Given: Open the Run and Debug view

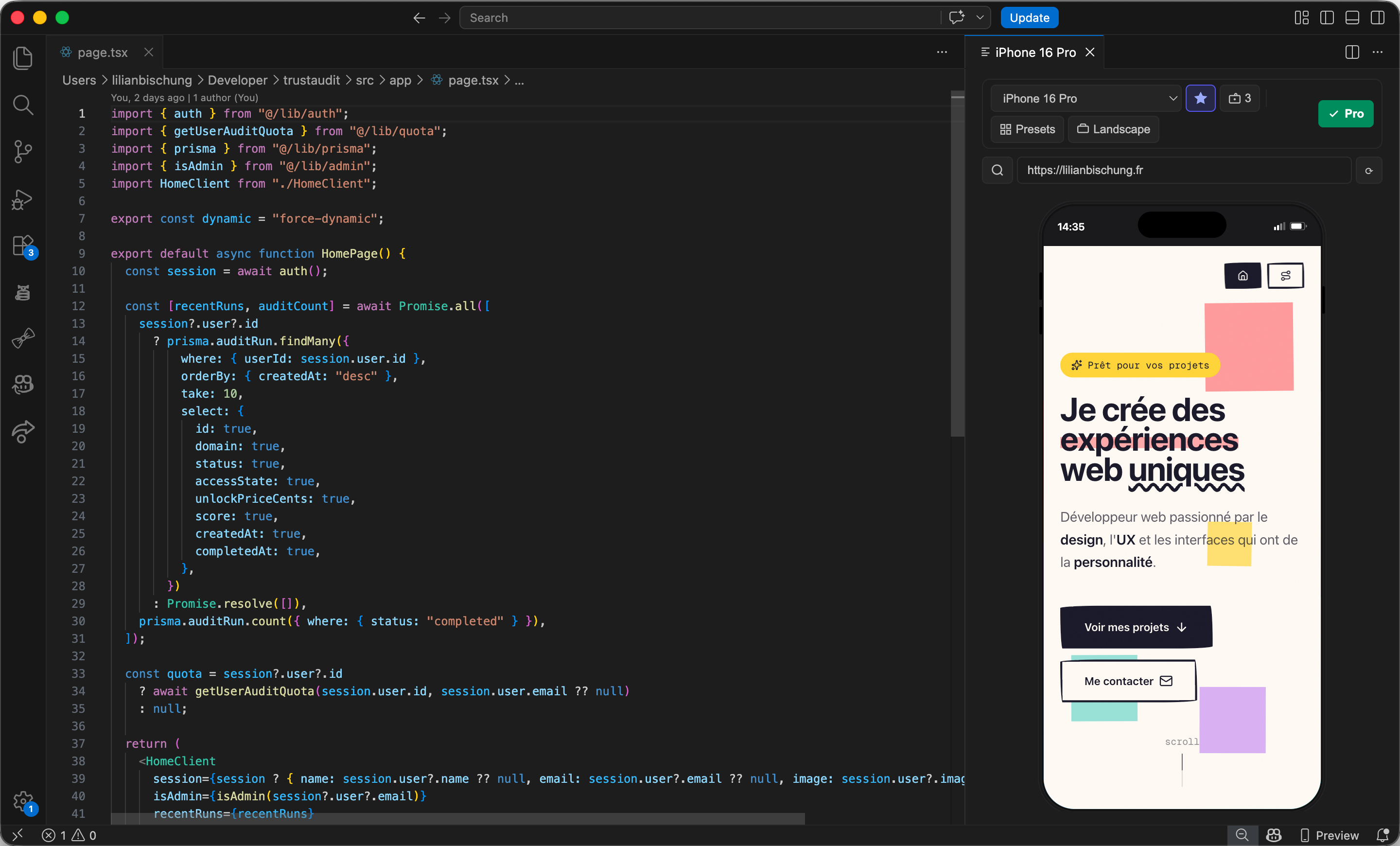Looking at the screenshot, I should pos(23,199).
